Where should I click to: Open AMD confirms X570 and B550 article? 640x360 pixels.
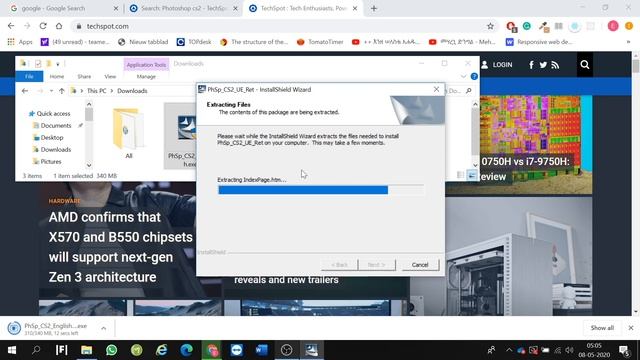[120, 247]
